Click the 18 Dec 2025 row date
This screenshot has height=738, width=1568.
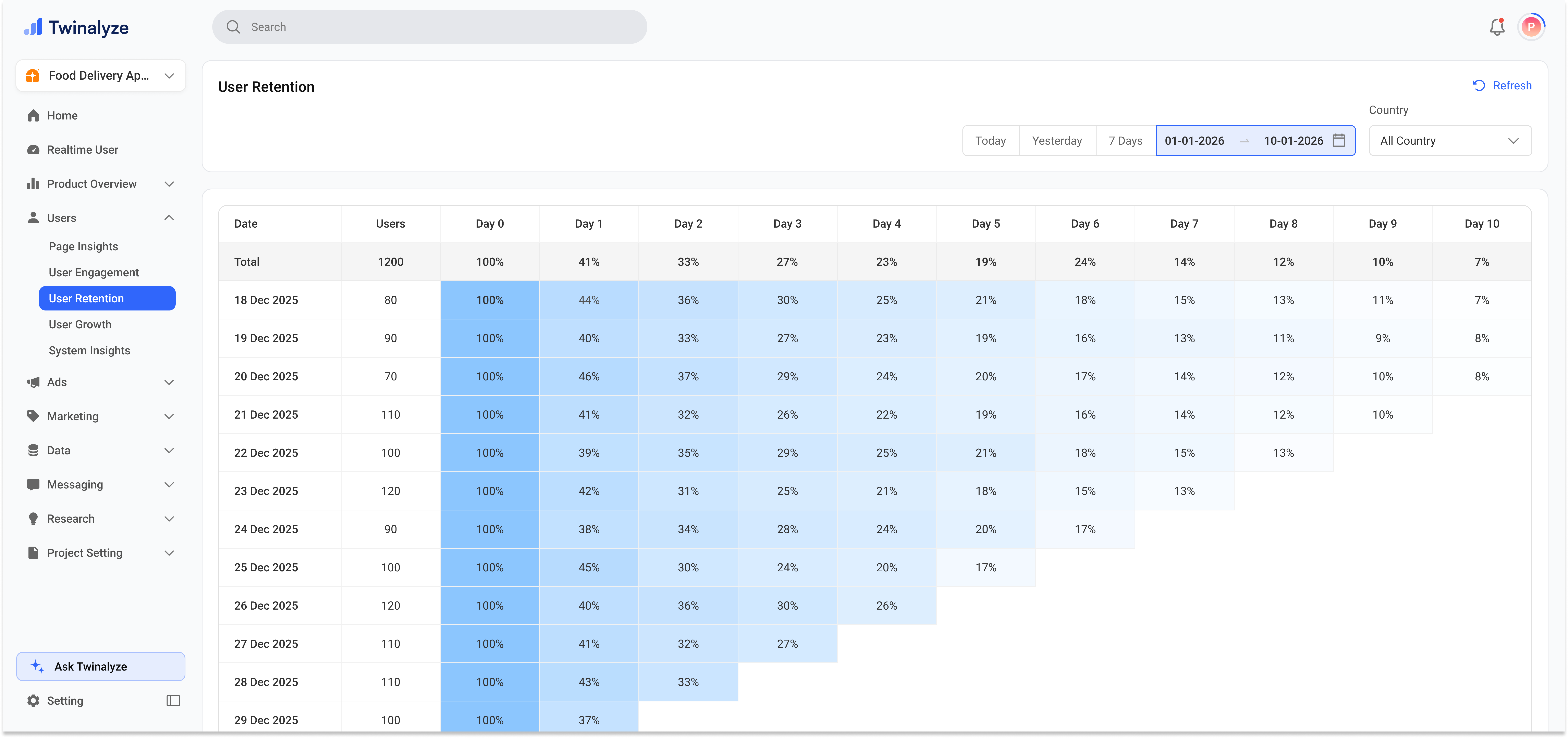tap(266, 300)
